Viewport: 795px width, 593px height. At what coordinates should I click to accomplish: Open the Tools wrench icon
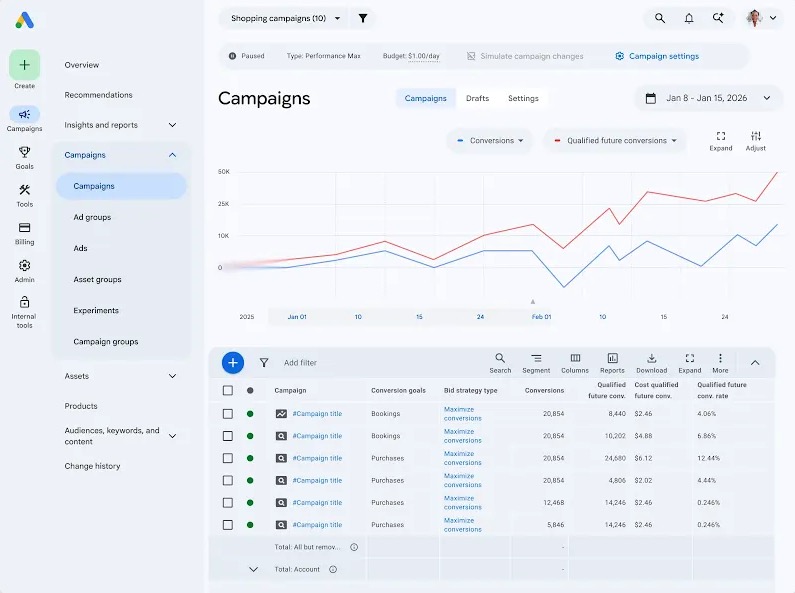24,190
